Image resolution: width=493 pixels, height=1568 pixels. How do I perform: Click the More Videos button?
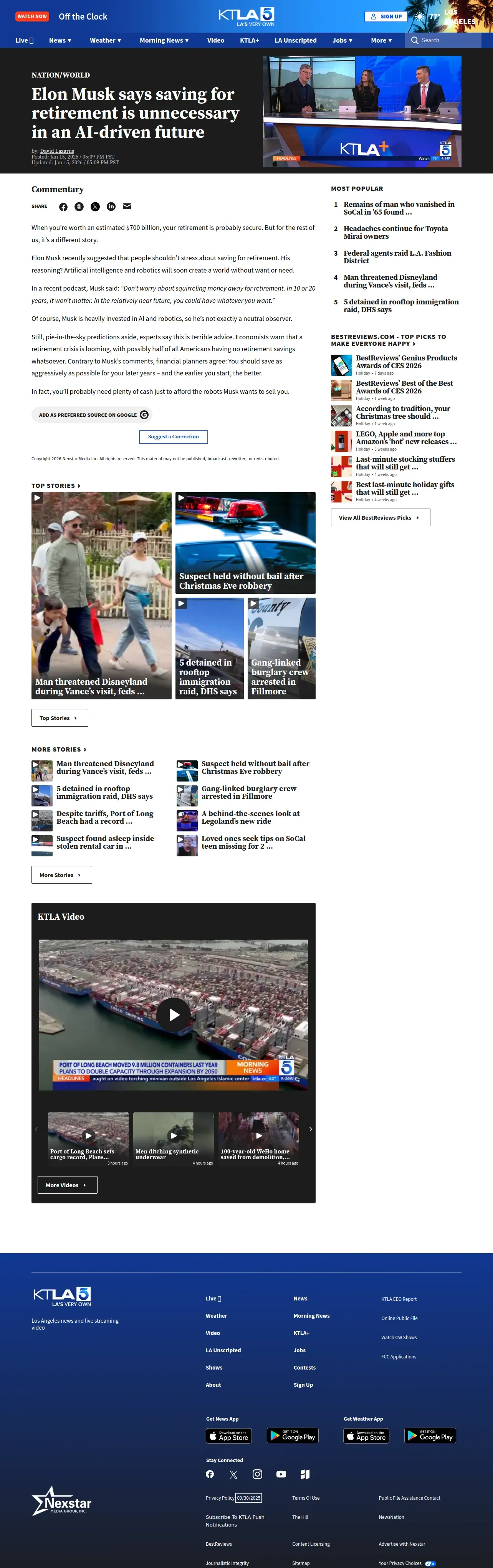tap(68, 1185)
